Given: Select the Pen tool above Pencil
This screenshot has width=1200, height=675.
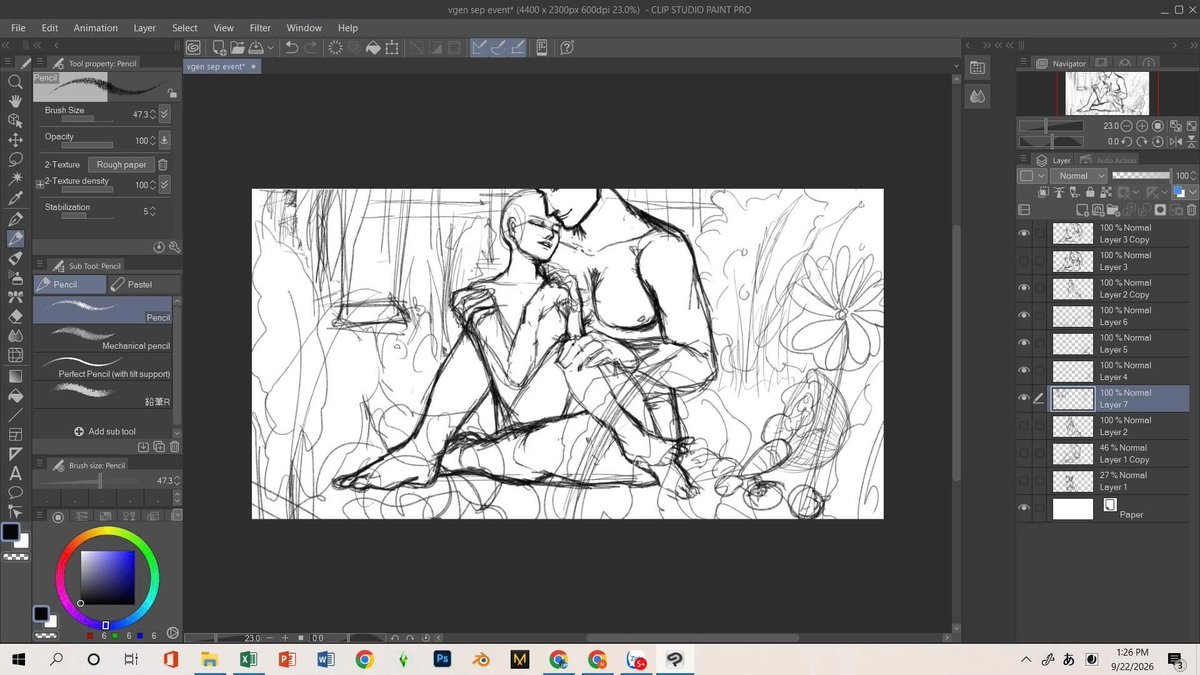Looking at the screenshot, I should (x=15, y=218).
